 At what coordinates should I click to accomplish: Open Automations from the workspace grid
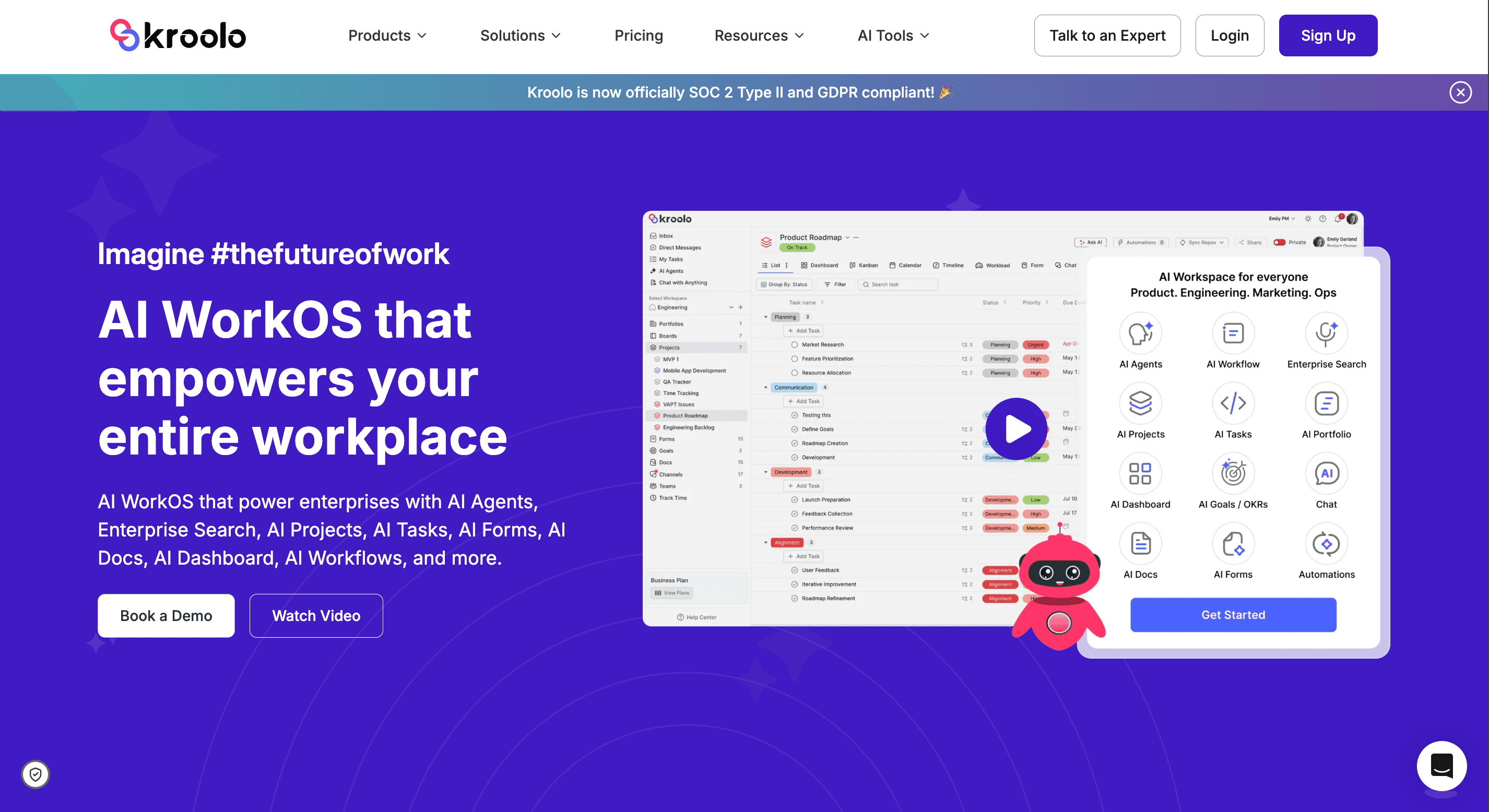1326,543
